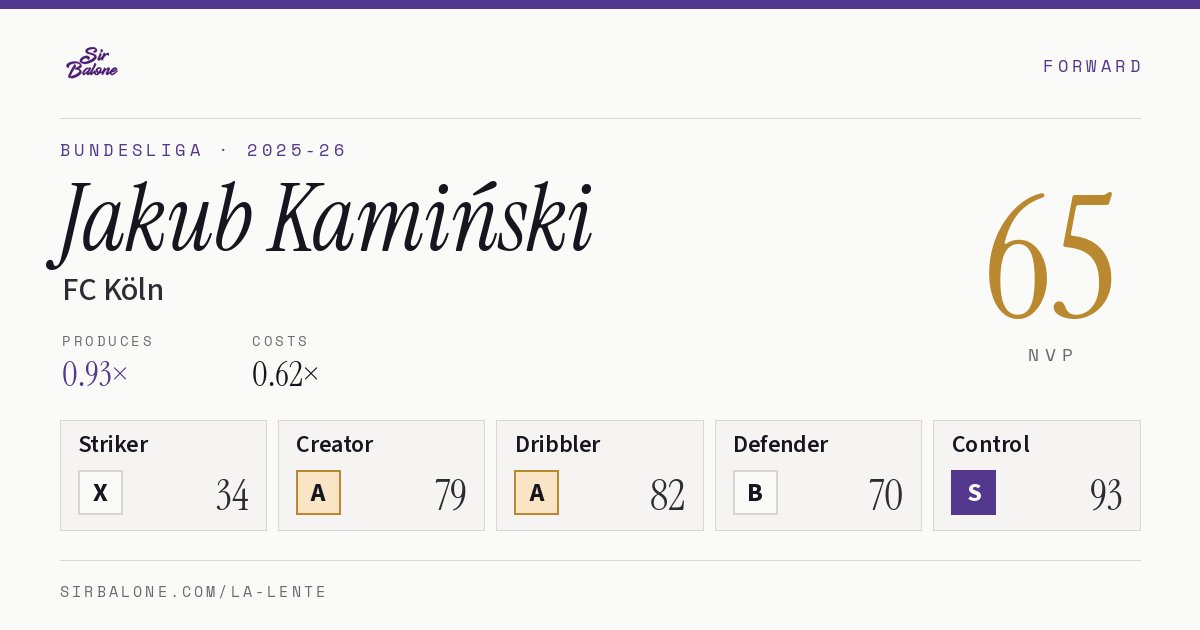Select the Control stat card

pos(1037,475)
